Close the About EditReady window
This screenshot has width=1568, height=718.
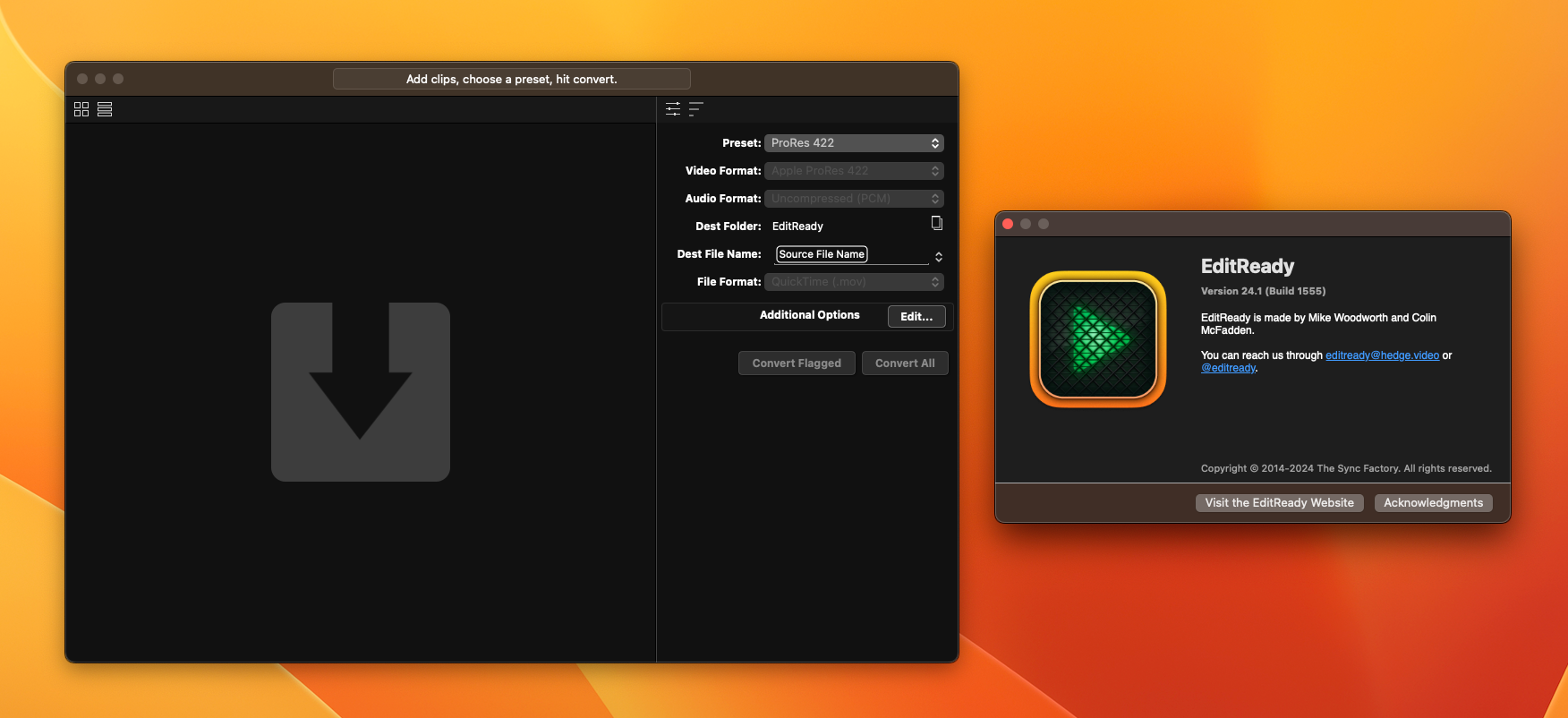coord(1008,224)
